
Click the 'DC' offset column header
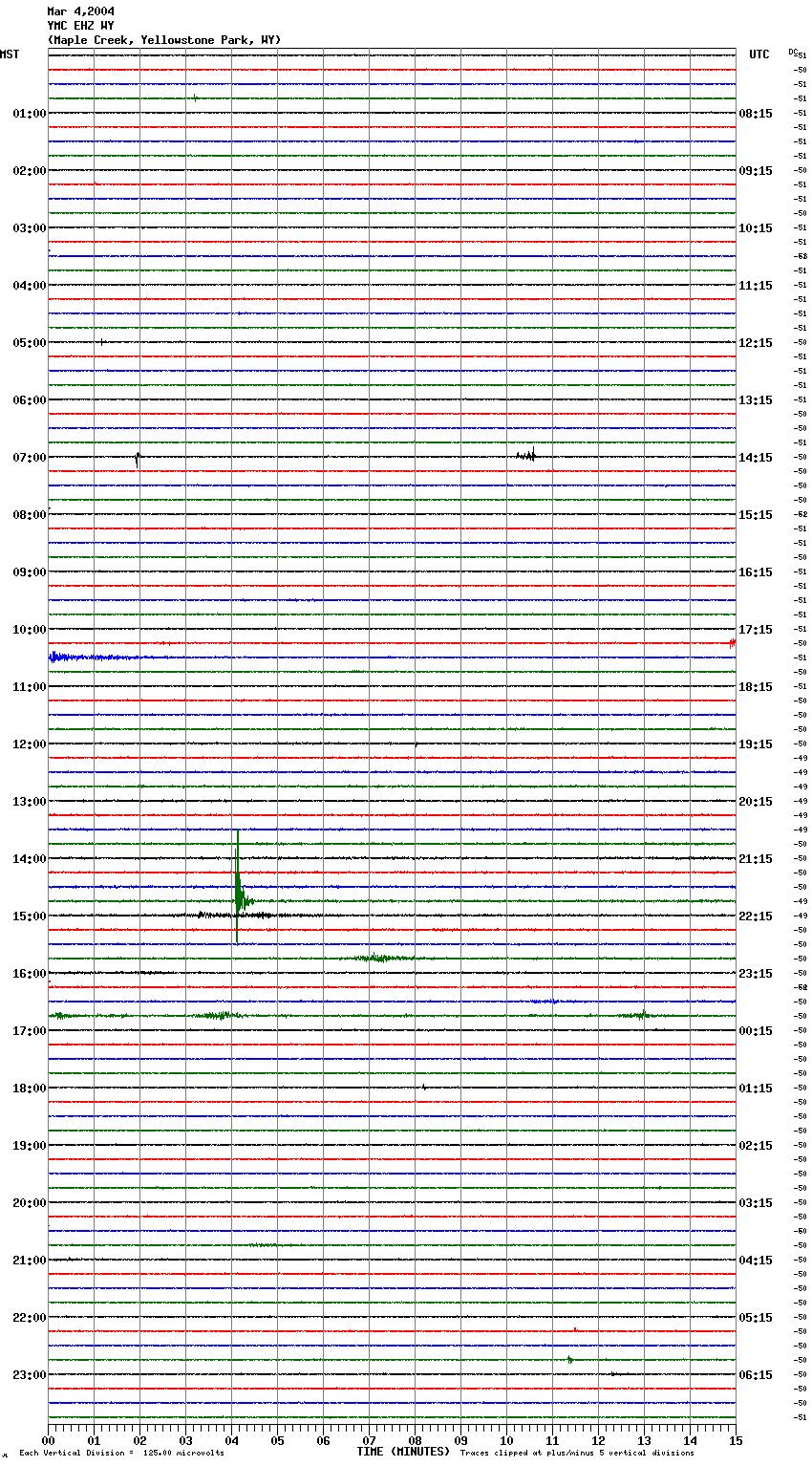793,52
